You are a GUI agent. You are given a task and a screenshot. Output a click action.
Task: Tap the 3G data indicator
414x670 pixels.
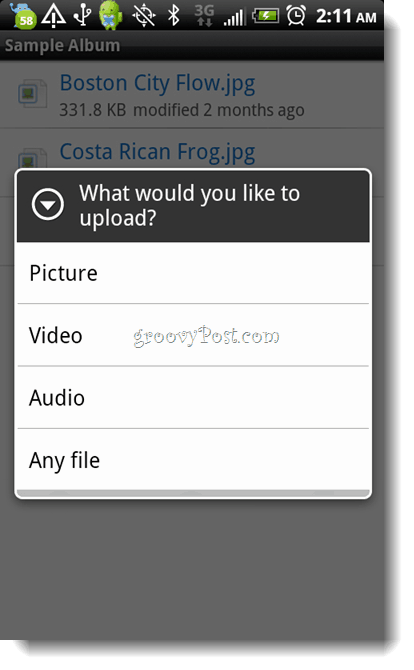[204, 16]
